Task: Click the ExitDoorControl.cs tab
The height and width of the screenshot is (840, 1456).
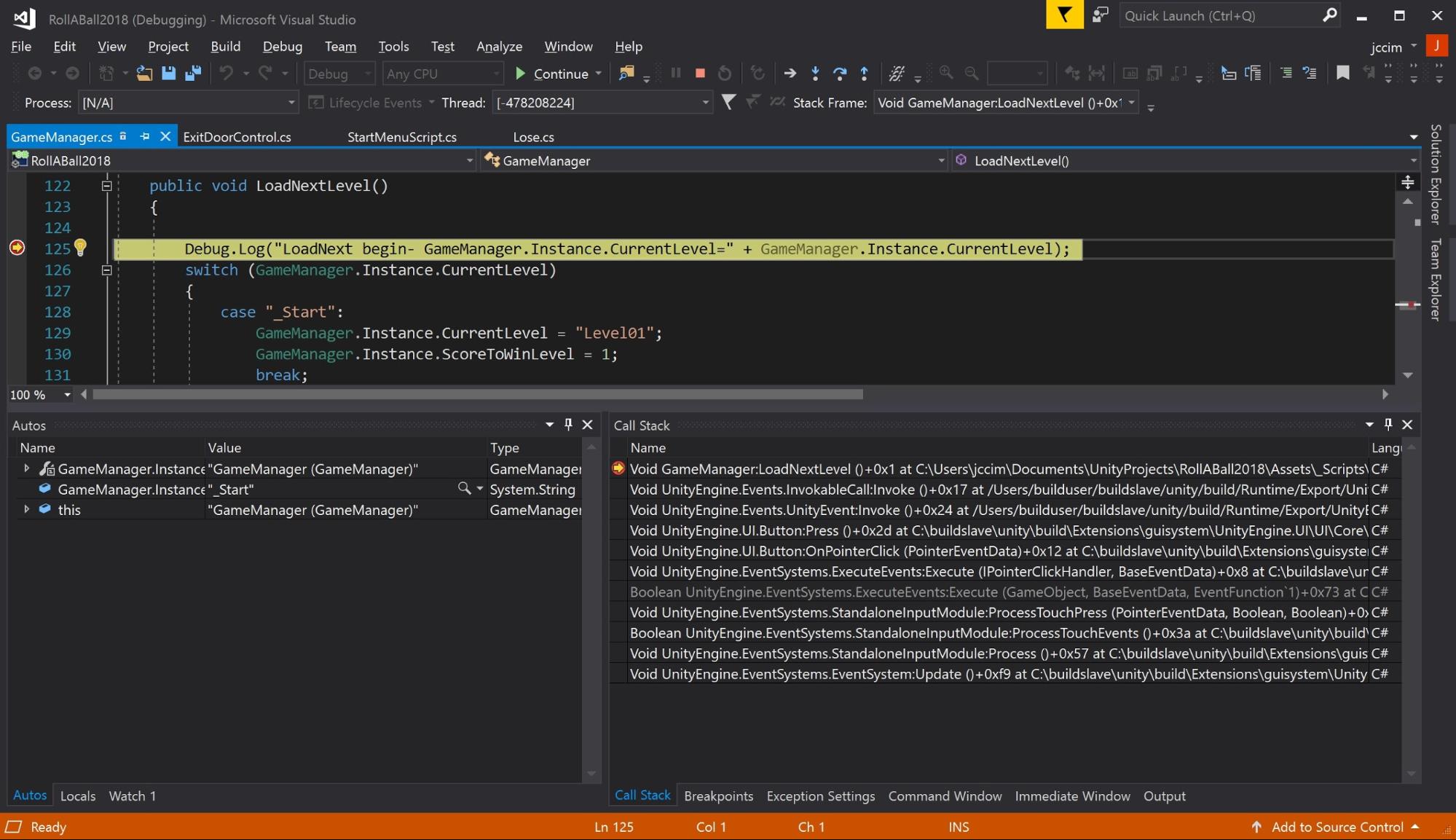Action: pyautogui.click(x=236, y=137)
